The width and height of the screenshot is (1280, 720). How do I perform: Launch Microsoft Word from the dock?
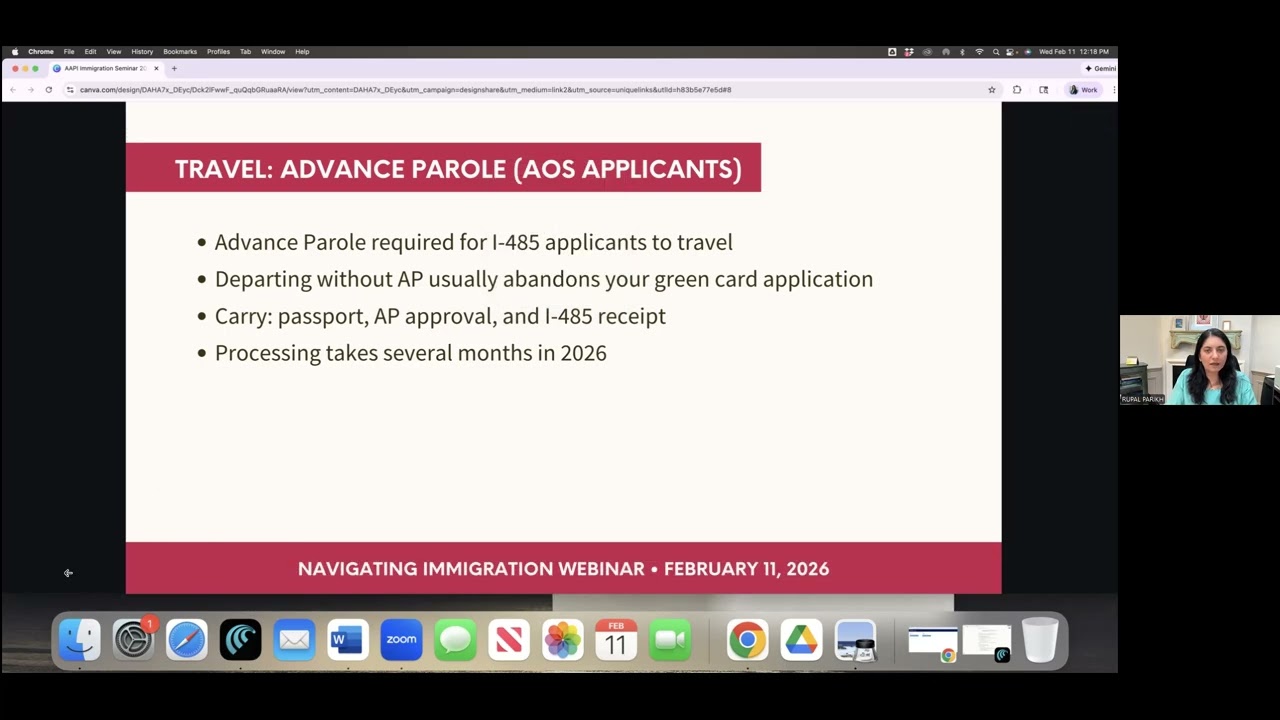click(x=348, y=640)
